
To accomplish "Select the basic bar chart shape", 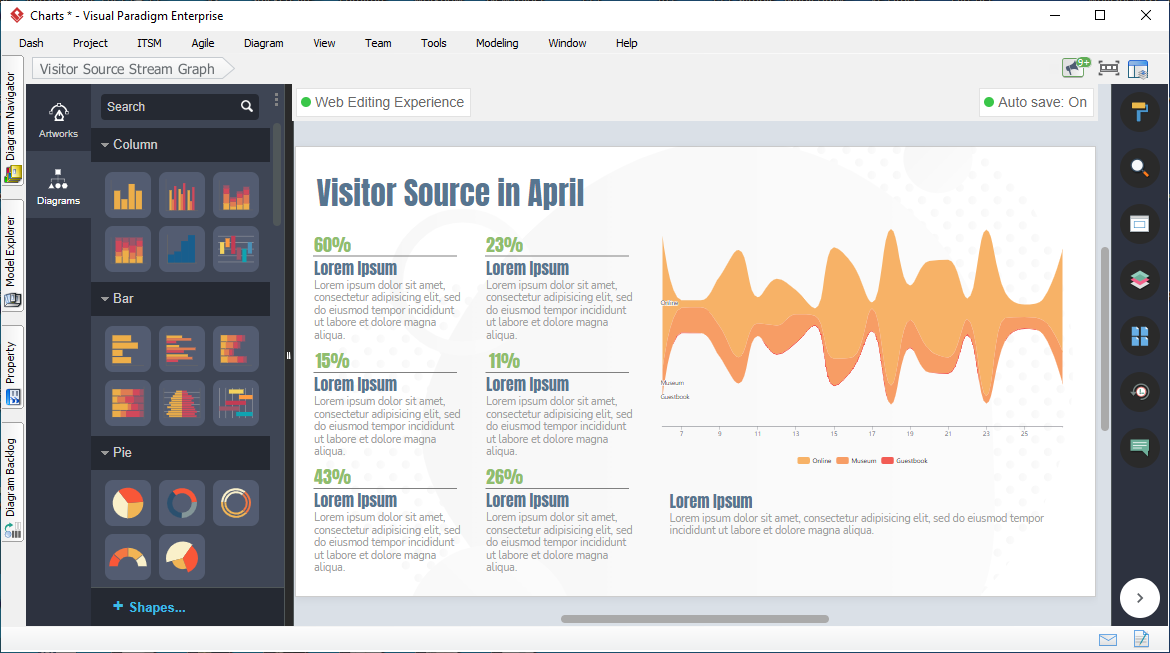I will tap(128, 349).
